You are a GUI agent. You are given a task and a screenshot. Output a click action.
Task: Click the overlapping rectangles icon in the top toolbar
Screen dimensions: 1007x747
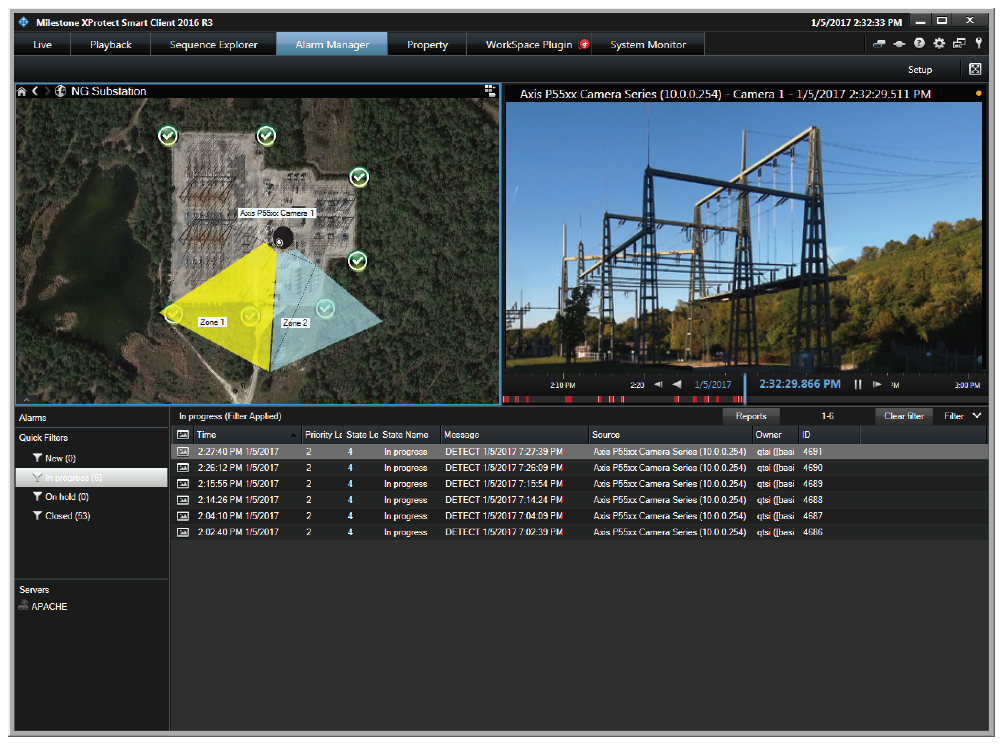pos(879,44)
